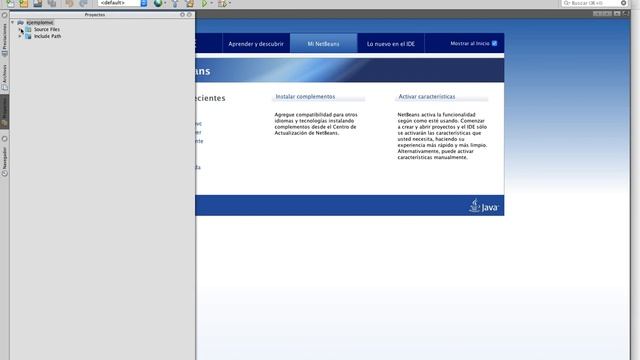Viewport: 640px width, 360px height.
Task: Select Source Files in project tree
Action: click(x=47, y=29)
